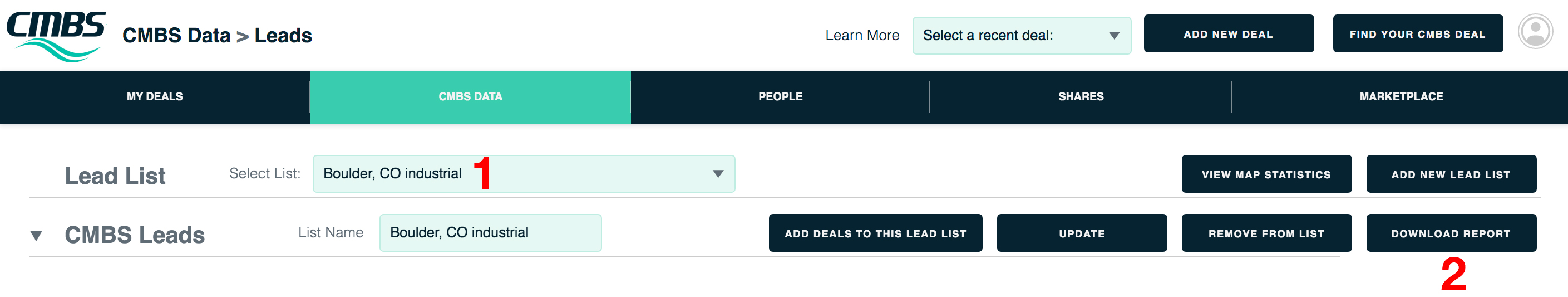This screenshot has width=1568, height=297.
Task: Open View Map Statistics
Action: click(1266, 174)
